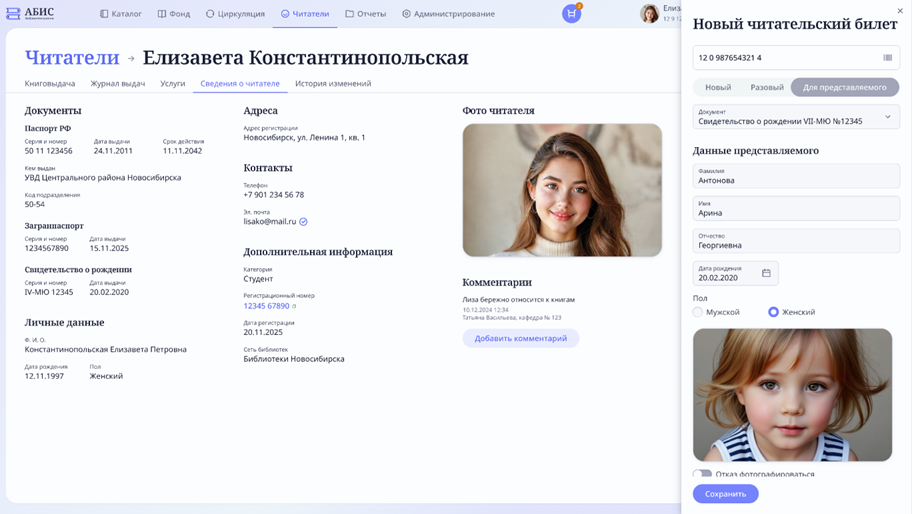Expand the Документ dropdown
The height and width of the screenshot is (514, 912).
click(x=887, y=117)
